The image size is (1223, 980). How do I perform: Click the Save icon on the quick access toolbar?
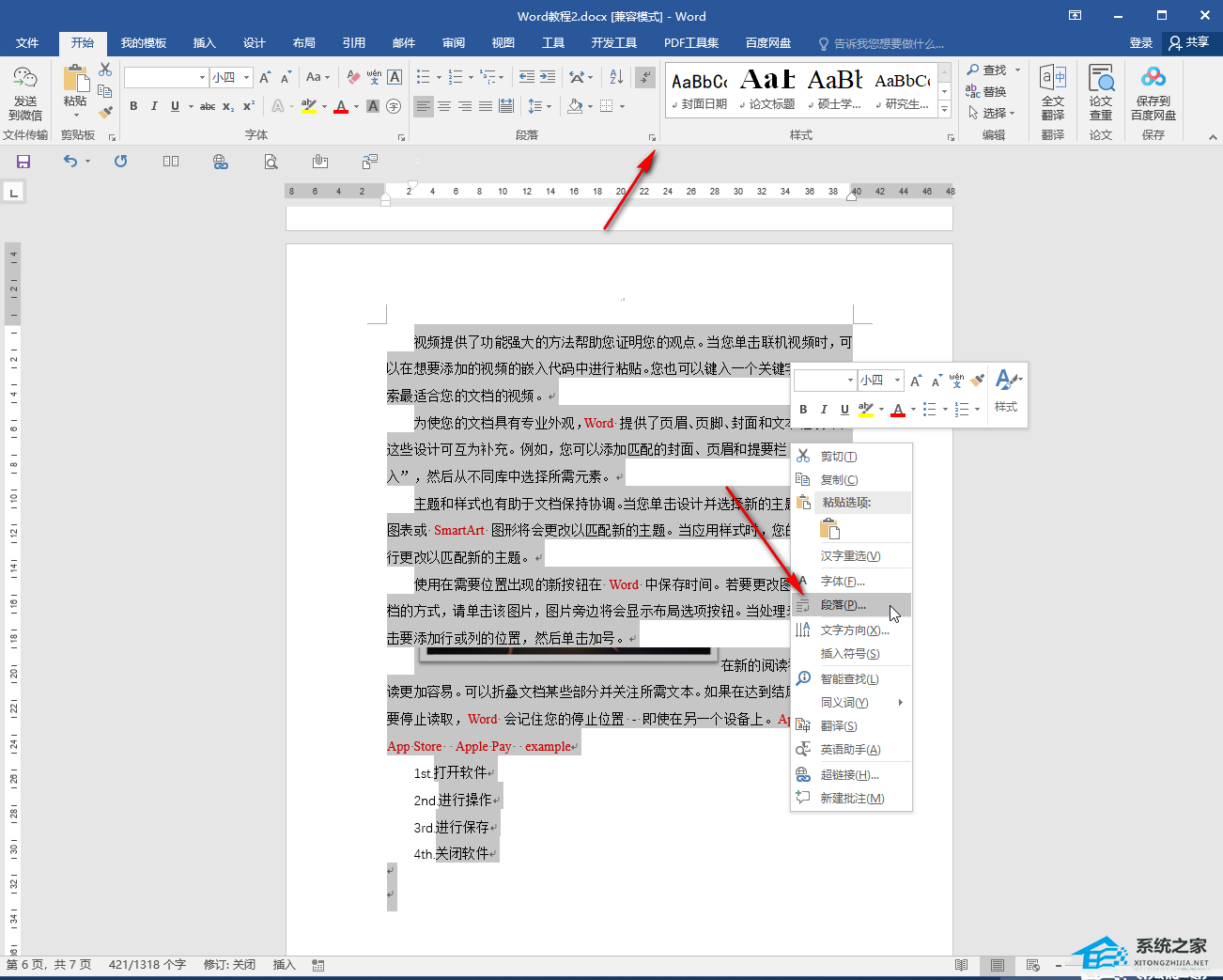pos(23,162)
